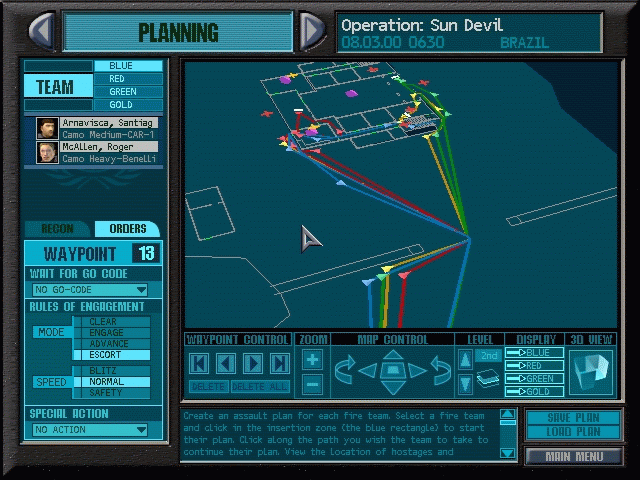The image size is (640, 480).
Task: Open the NO GO-CODE dropdown
Action: (x=90, y=290)
